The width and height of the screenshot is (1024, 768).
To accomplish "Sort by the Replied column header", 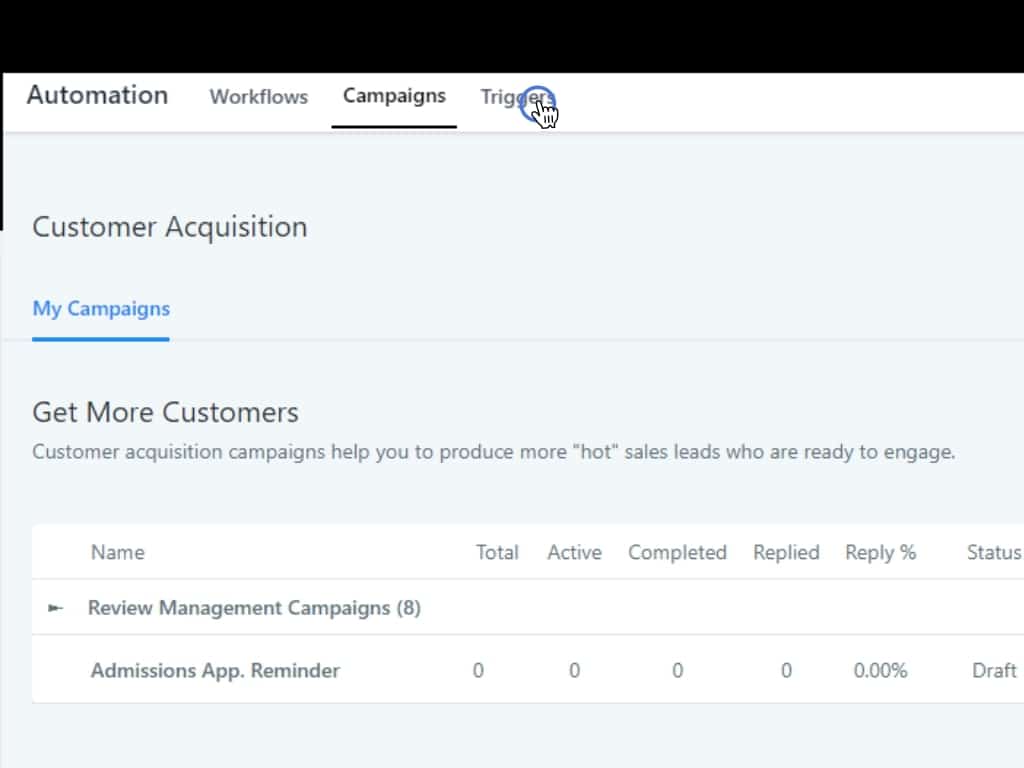I will (786, 552).
